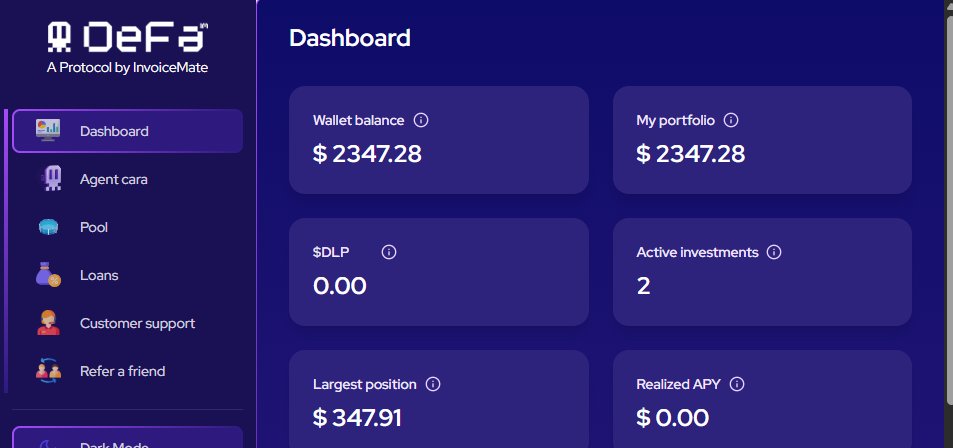Click the "A Protocol by InvoiceMate" tagline
Screen dimensions: 953x448
(127, 68)
